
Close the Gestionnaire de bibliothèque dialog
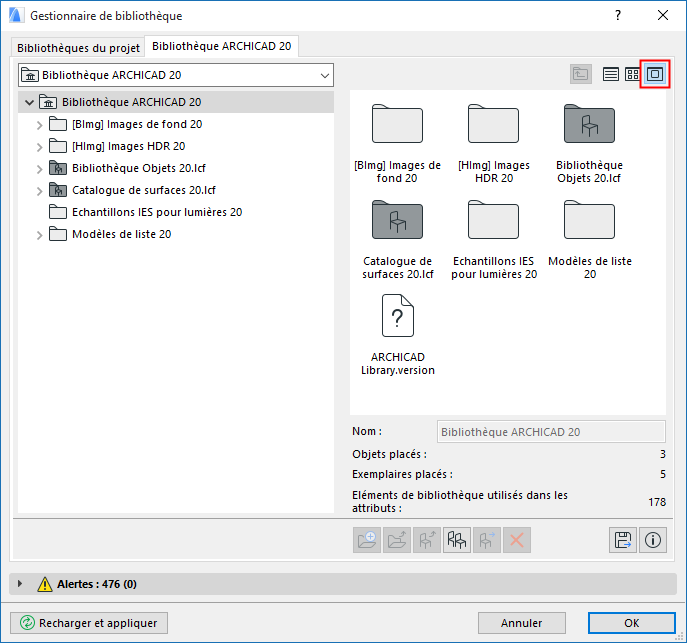pyautogui.click(x=663, y=15)
